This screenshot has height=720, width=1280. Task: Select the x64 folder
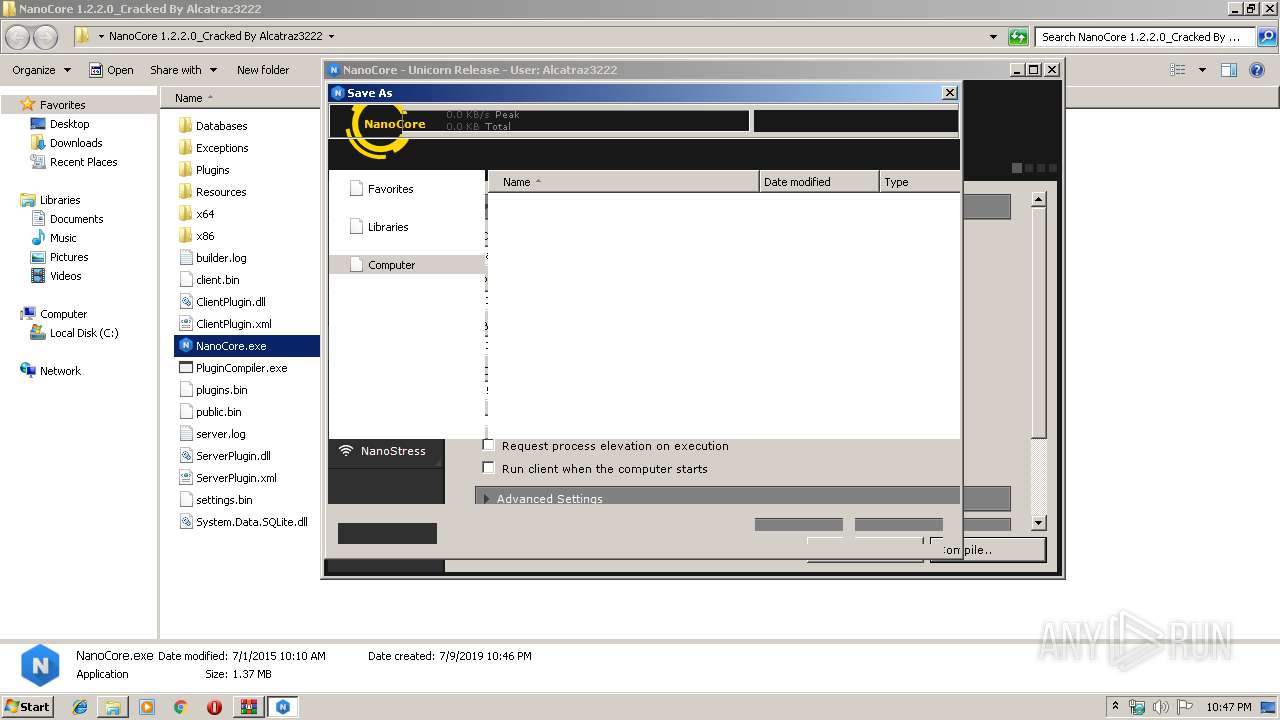[196, 214]
